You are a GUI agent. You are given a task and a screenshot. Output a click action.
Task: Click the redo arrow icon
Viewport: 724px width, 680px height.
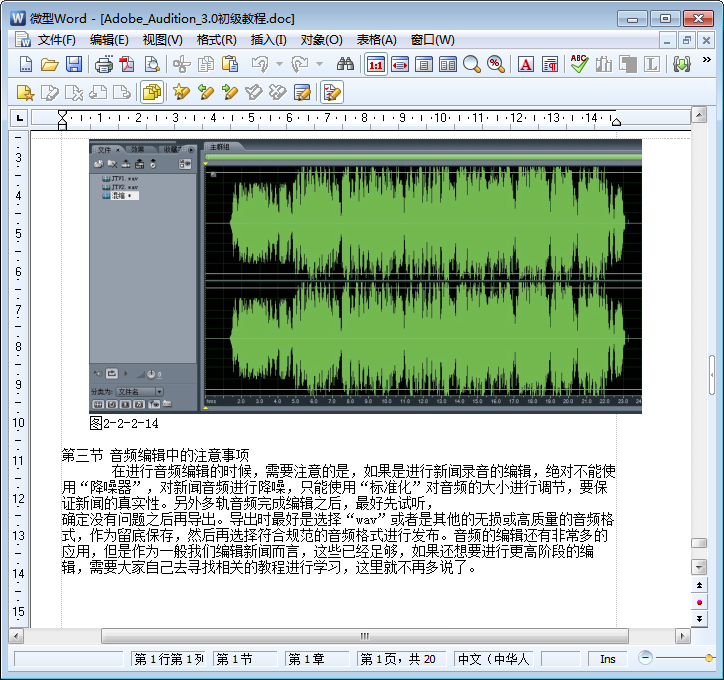click(x=300, y=64)
